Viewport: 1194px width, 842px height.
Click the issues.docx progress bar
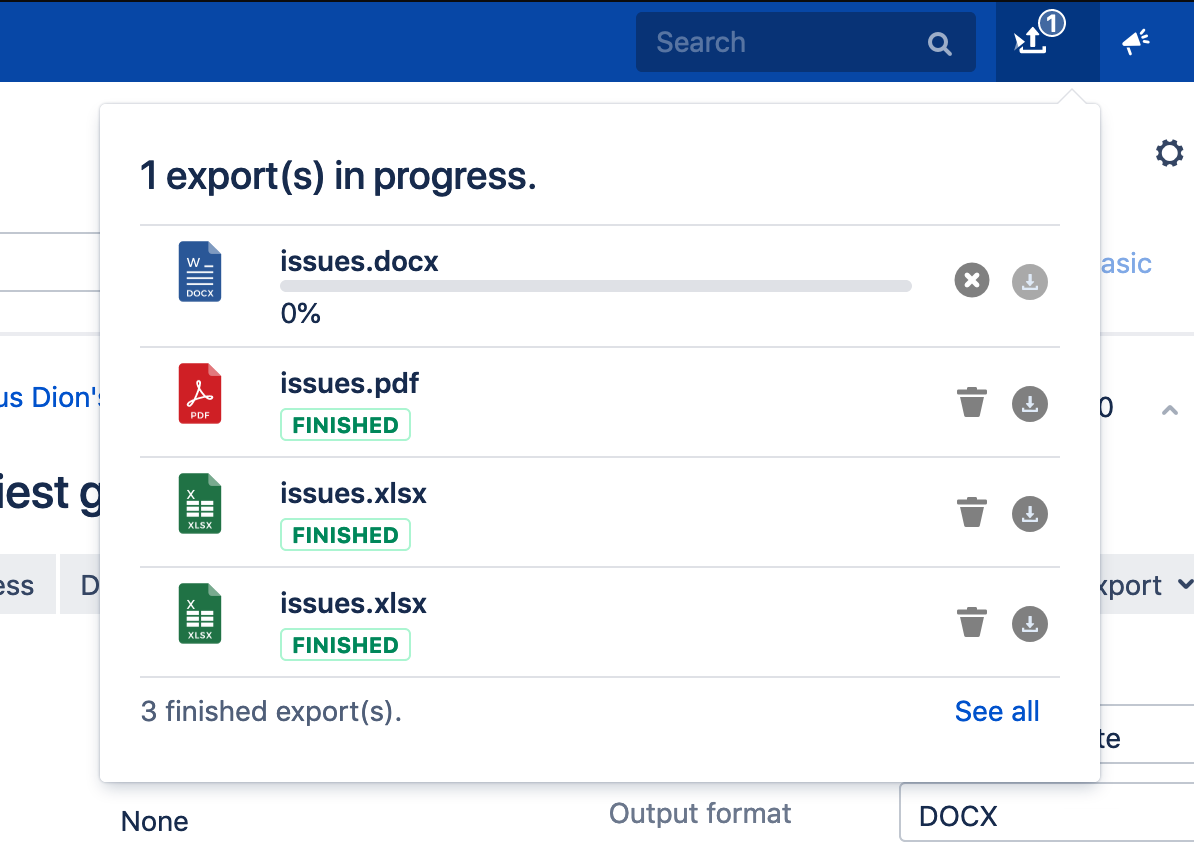click(595, 286)
